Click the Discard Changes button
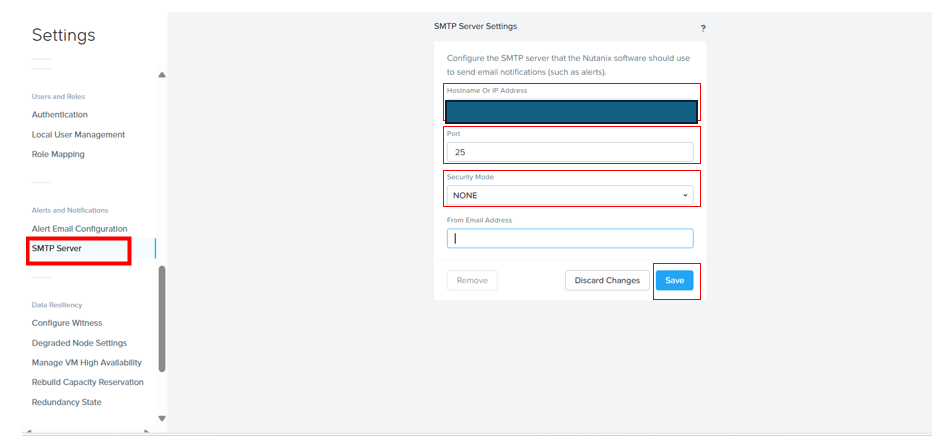The image size is (935, 438). [607, 280]
